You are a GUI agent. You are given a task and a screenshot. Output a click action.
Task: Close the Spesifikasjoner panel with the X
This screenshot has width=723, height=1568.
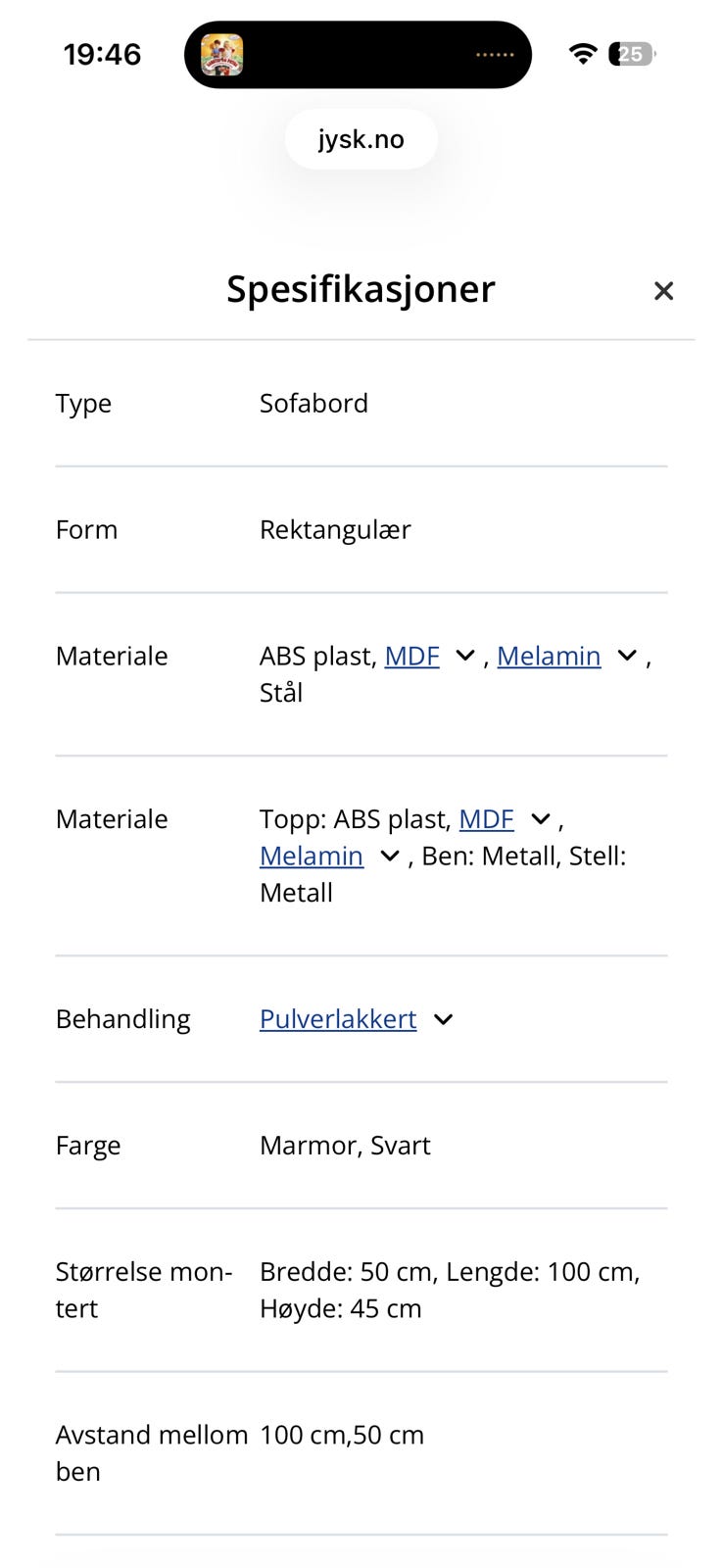[663, 291]
